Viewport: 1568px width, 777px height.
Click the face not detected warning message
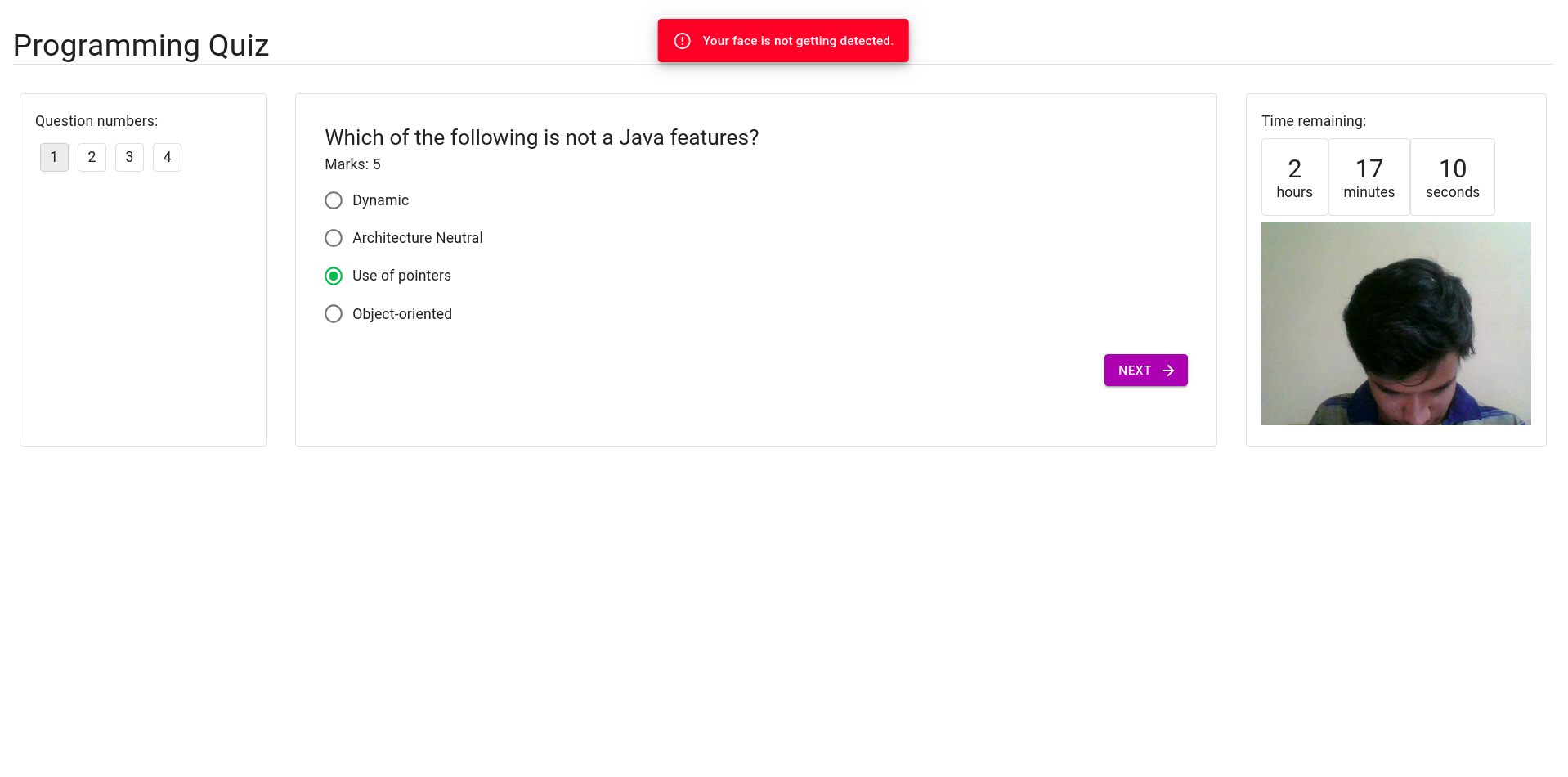783,41
